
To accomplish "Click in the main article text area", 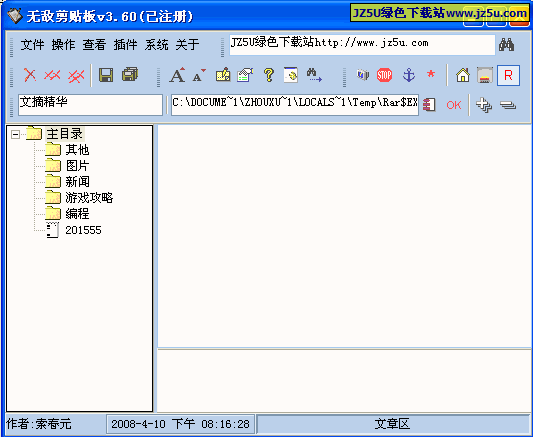I will pyautogui.click(x=344, y=236).
